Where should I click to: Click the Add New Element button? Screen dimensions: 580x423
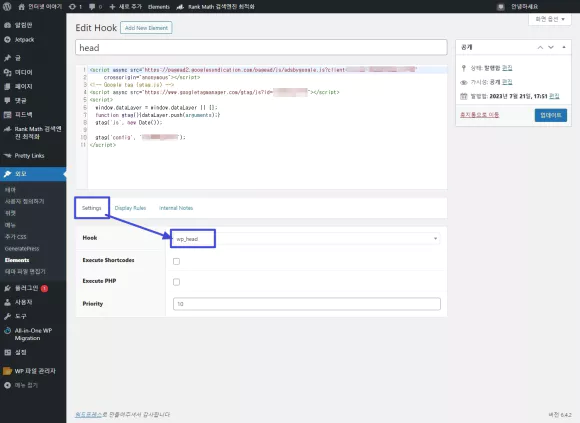tap(146, 28)
